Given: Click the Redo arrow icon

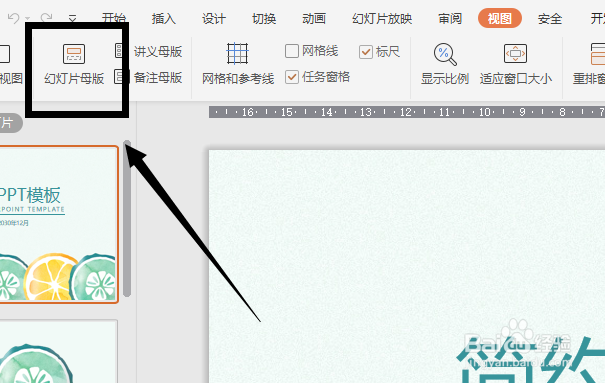Looking at the screenshot, I should 47,18.
